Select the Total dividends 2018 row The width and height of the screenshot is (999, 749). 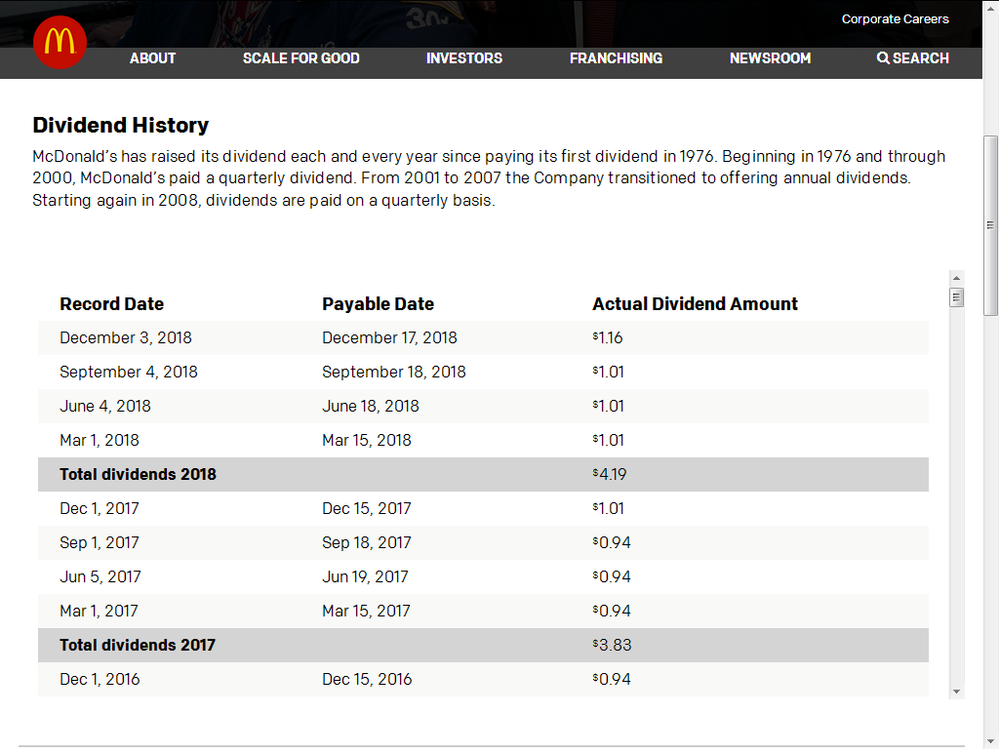click(x=138, y=474)
